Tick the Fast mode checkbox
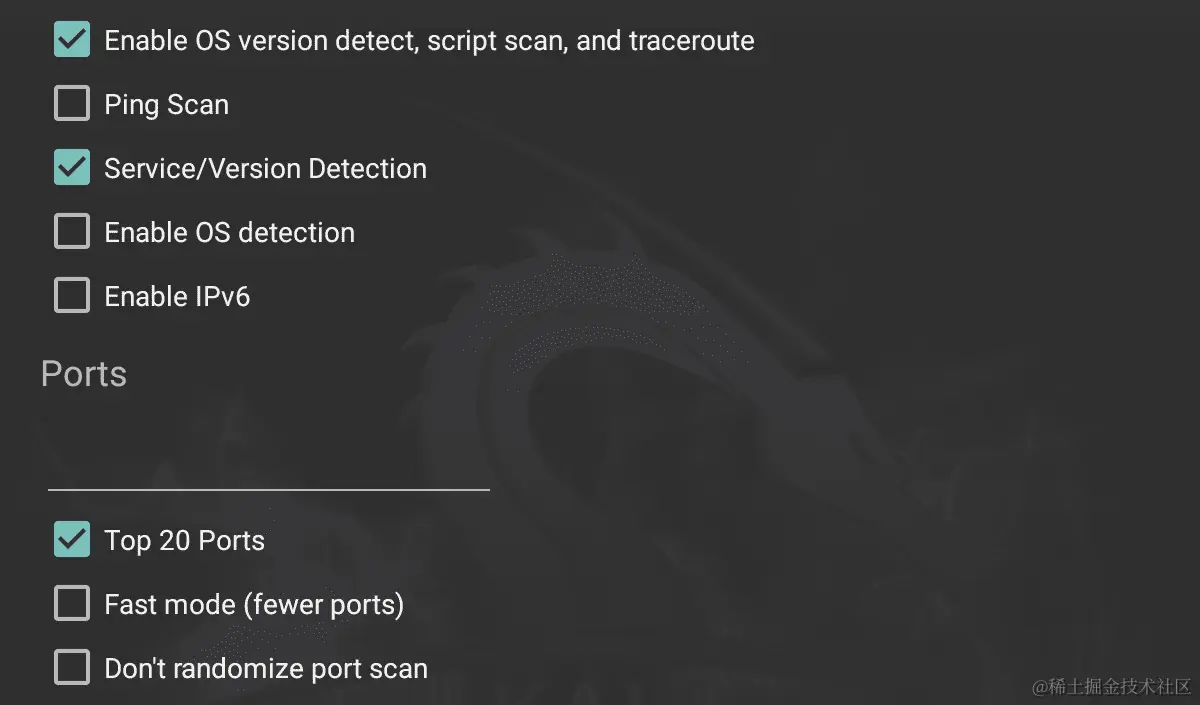The image size is (1200, 705). [x=72, y=604]
